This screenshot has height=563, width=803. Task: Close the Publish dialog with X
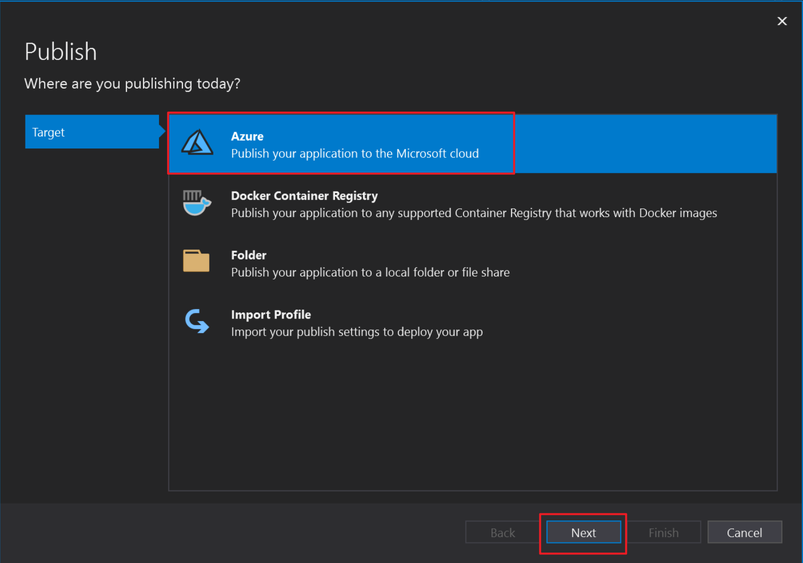tap(782, 21)
